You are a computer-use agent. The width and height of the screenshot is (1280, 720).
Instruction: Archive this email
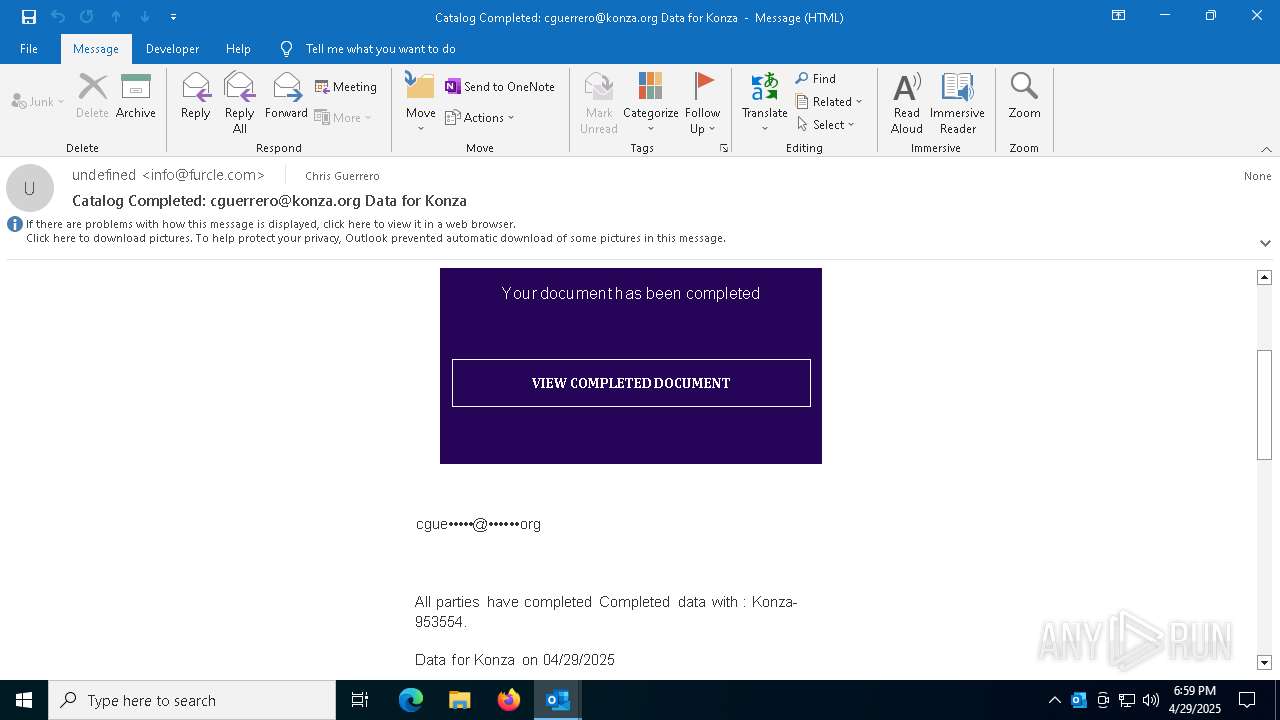coord(136,96)
